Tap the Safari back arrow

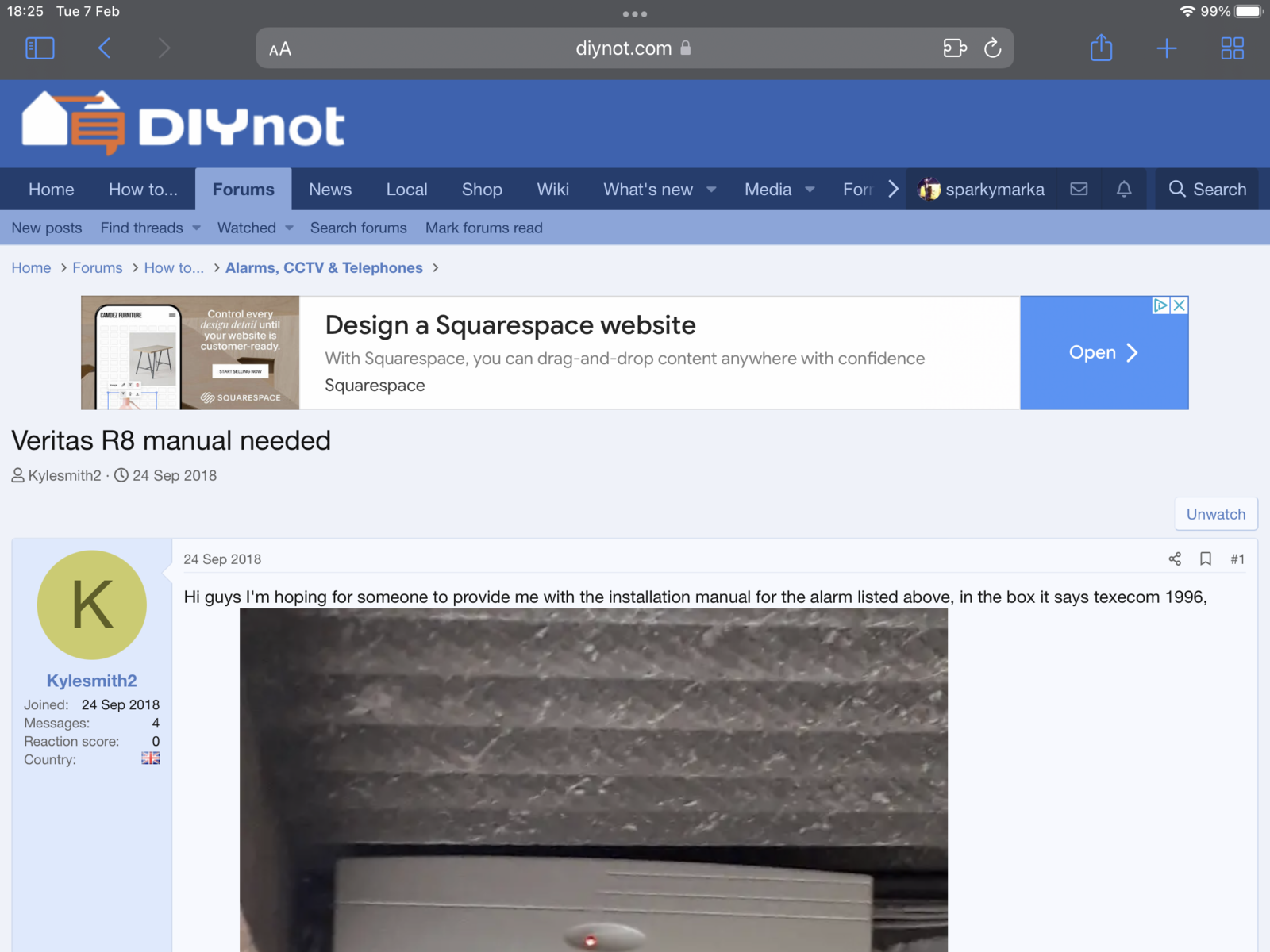pyautogui.click(x=104, y=48)
